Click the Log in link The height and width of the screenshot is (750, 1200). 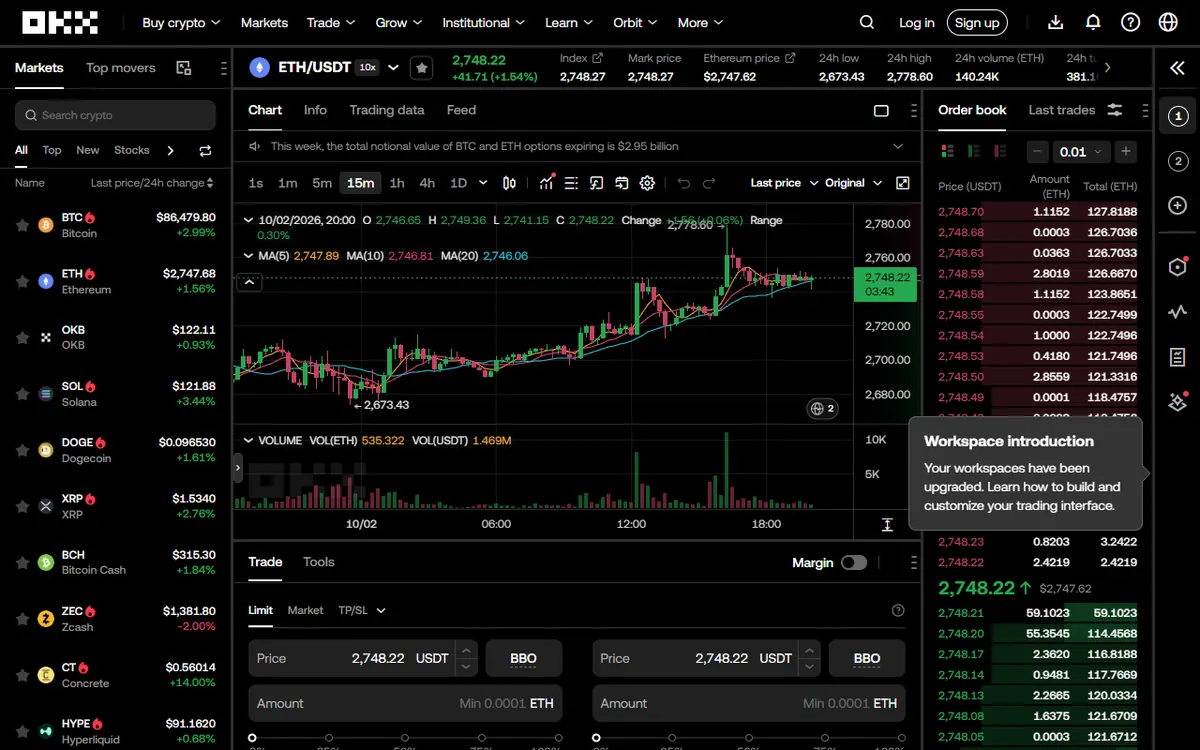pos(917,22)
